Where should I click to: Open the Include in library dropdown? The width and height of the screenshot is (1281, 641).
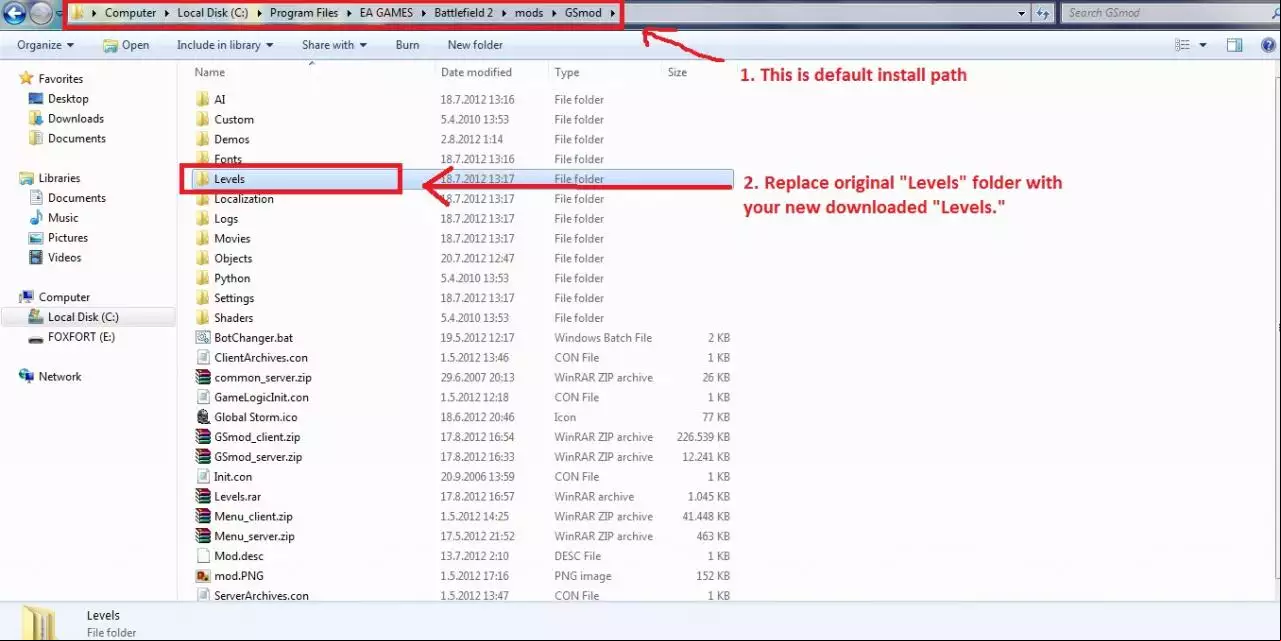(x=225, y=45)
